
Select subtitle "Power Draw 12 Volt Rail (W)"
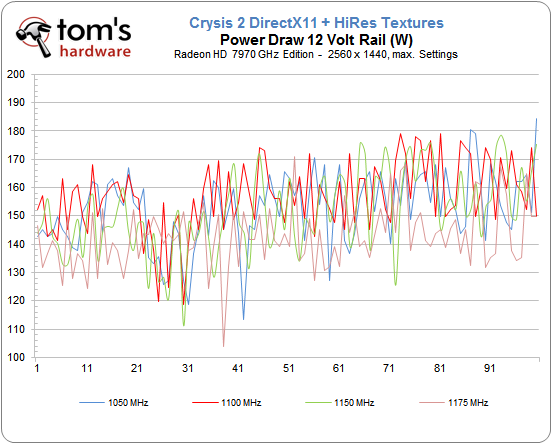(x=316, y=40)
